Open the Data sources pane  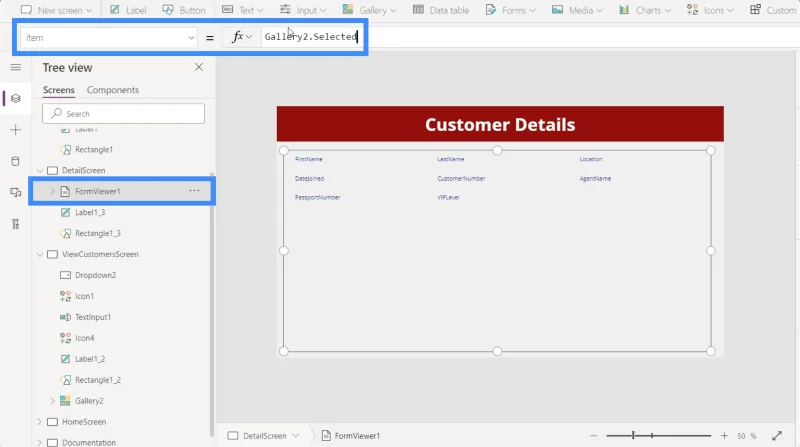point(16,161)
